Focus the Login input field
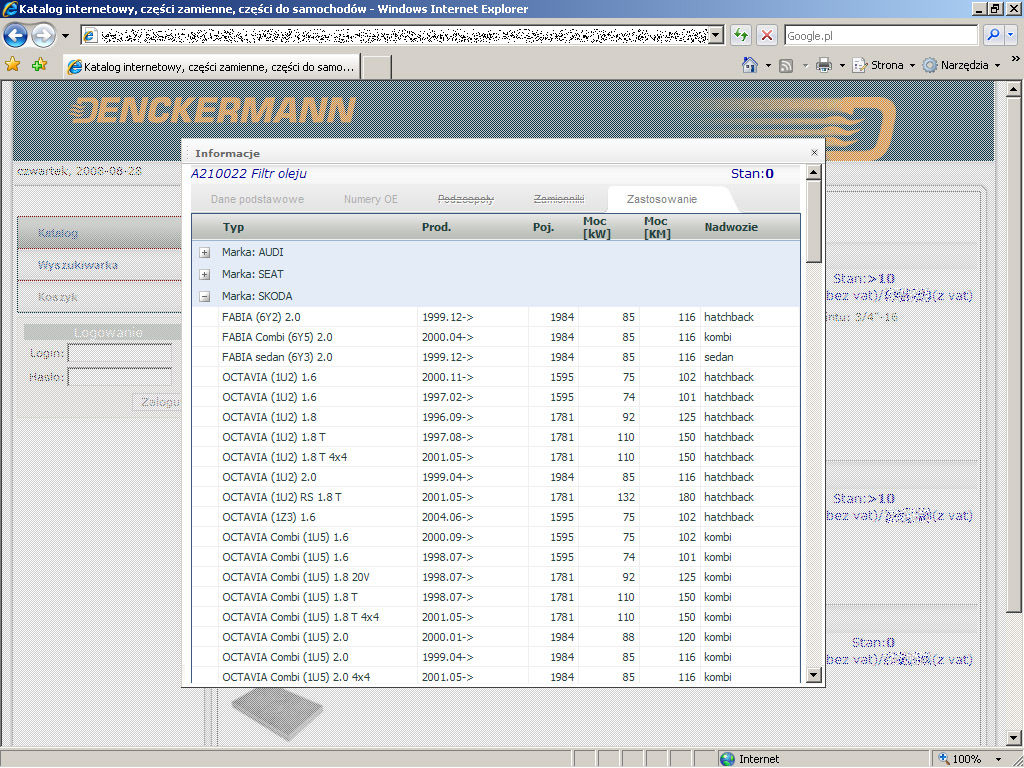1024x768 pixels. [120, 353]
